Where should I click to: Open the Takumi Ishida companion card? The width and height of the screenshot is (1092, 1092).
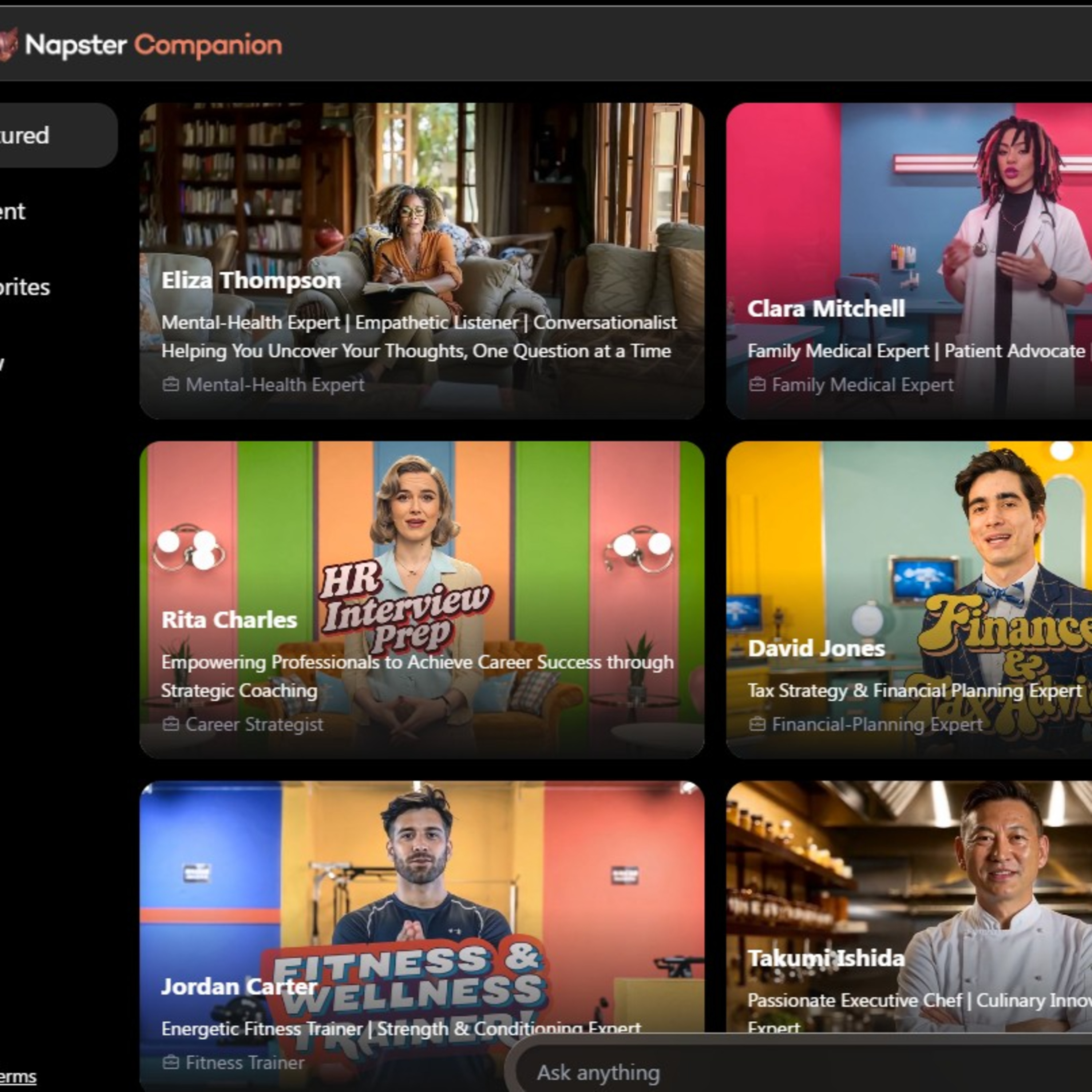click(x=909, y=907)
